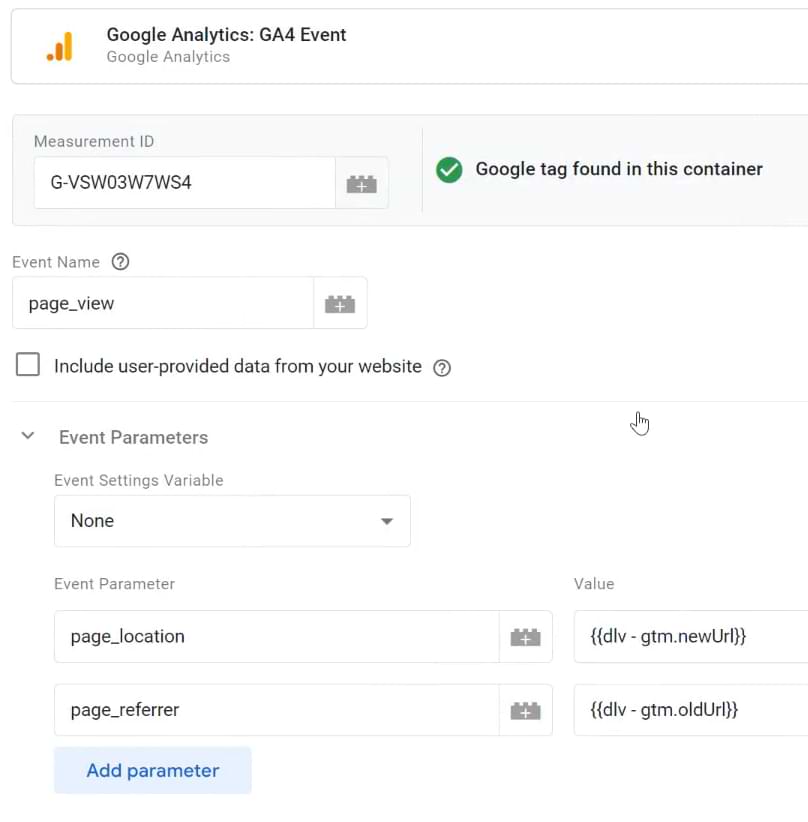Edit the page_location parameter name field
The height and width of the screenshot is (822, 808).
pyautogui.click(x=276, y=637)
